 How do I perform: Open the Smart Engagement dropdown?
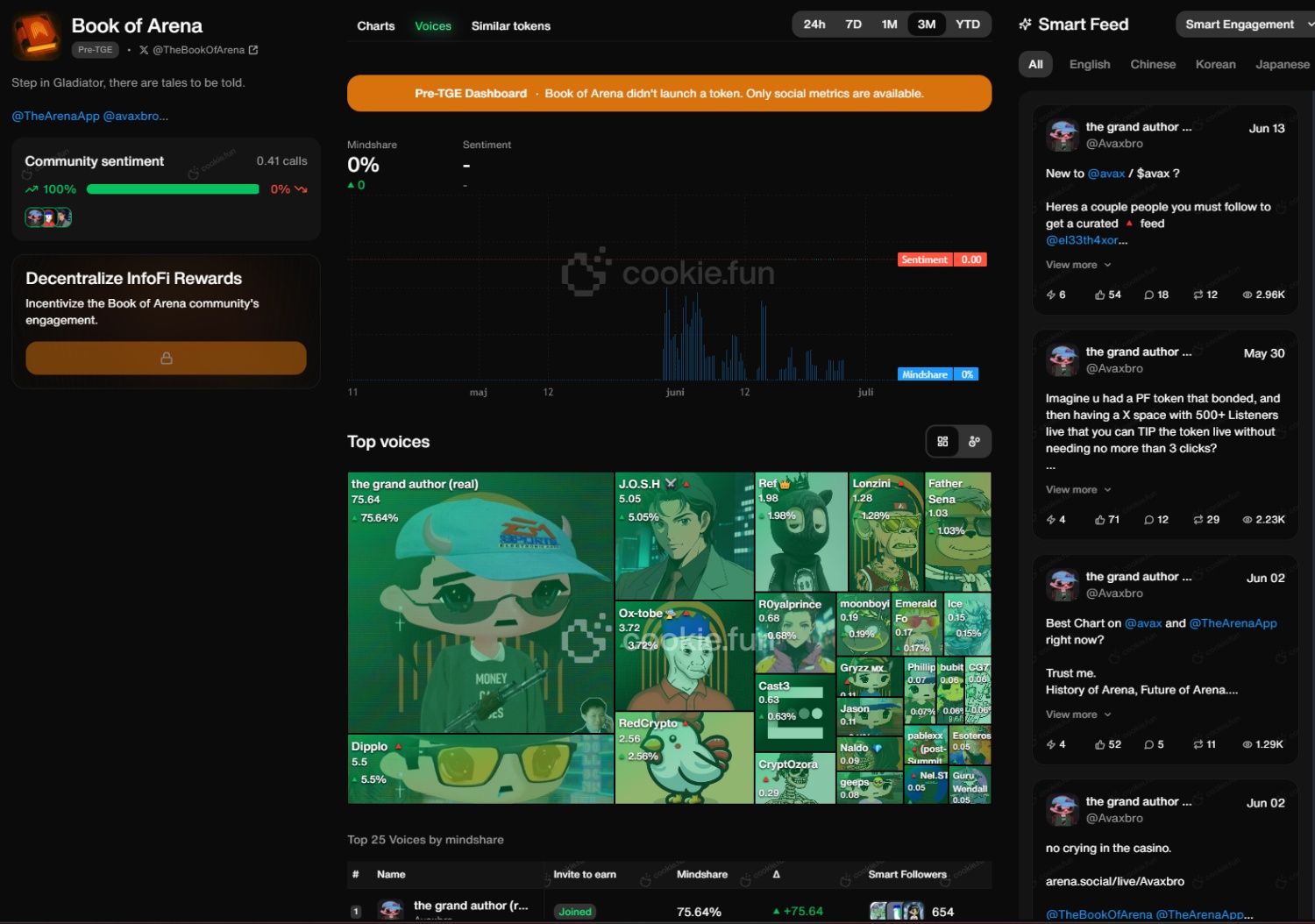[x=1245, y=25]
